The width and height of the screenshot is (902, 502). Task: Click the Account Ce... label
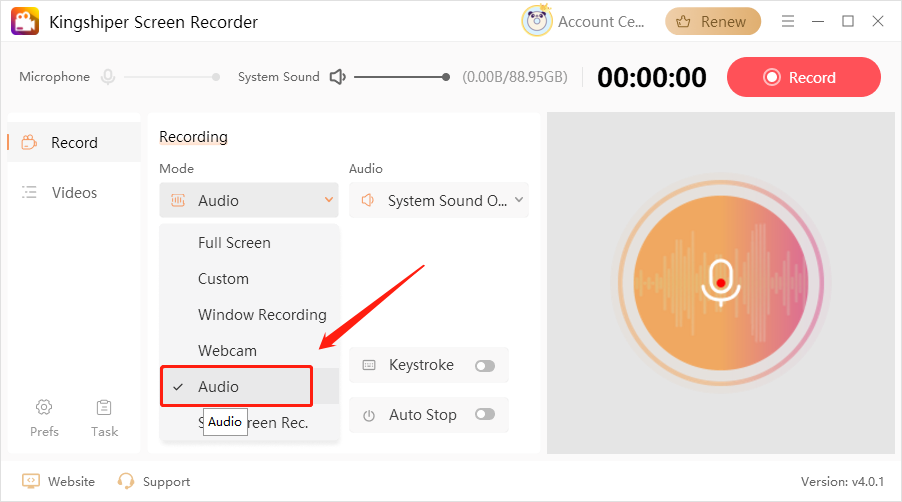[601, 22]
